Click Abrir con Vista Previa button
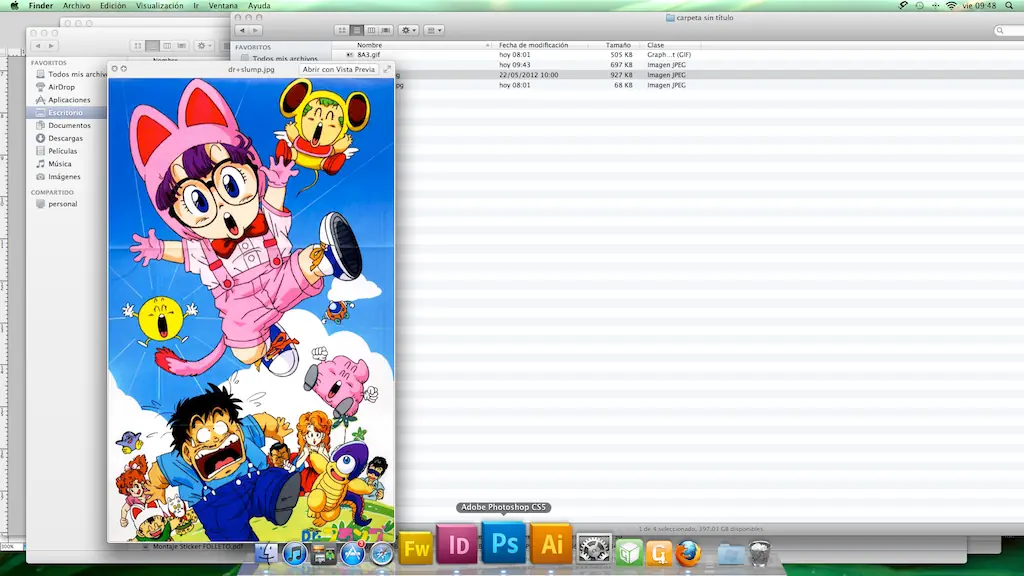1024x576 pixels. coord(338,69)
